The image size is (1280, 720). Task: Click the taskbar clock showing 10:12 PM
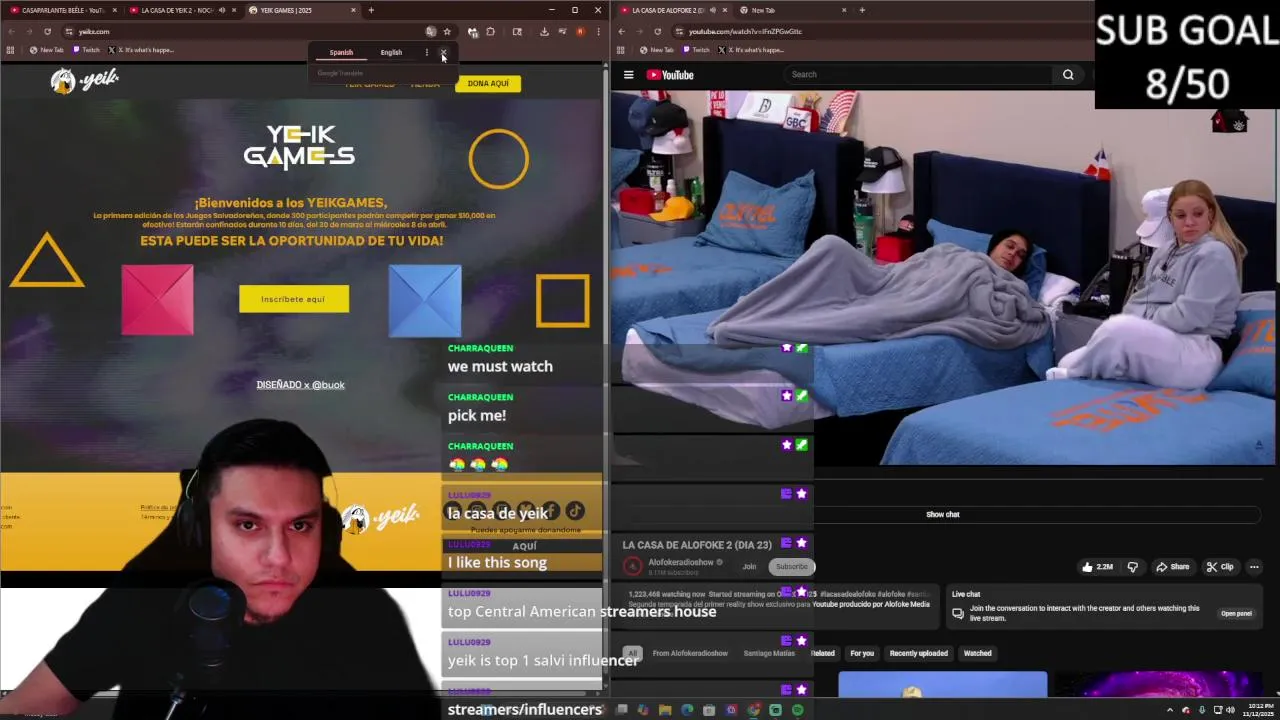coord(1258,710)
